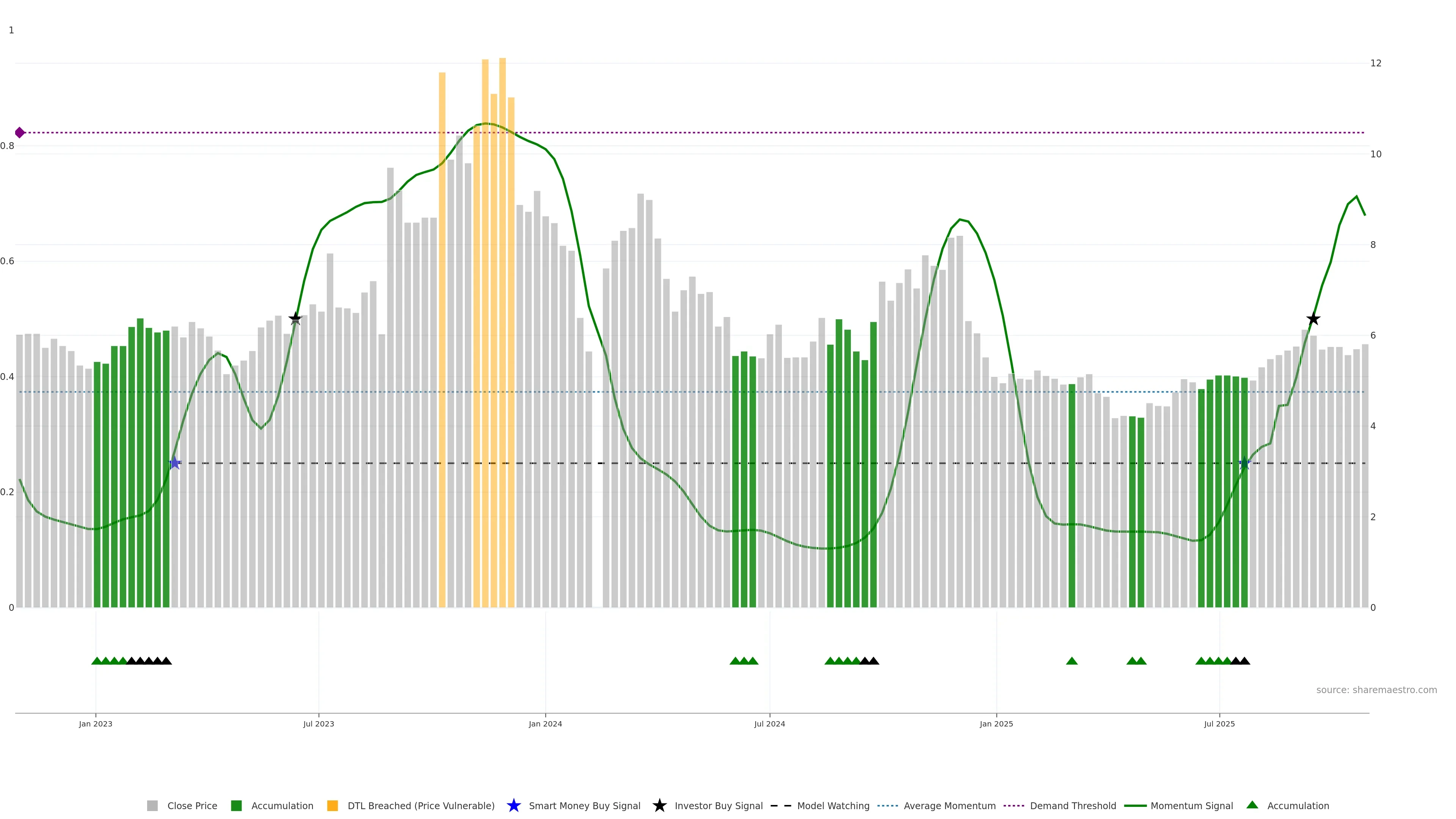Click the purple diamond Demand Threshold marker
Viewport: 1456px width, 819px height.
(x=20, y=133)
